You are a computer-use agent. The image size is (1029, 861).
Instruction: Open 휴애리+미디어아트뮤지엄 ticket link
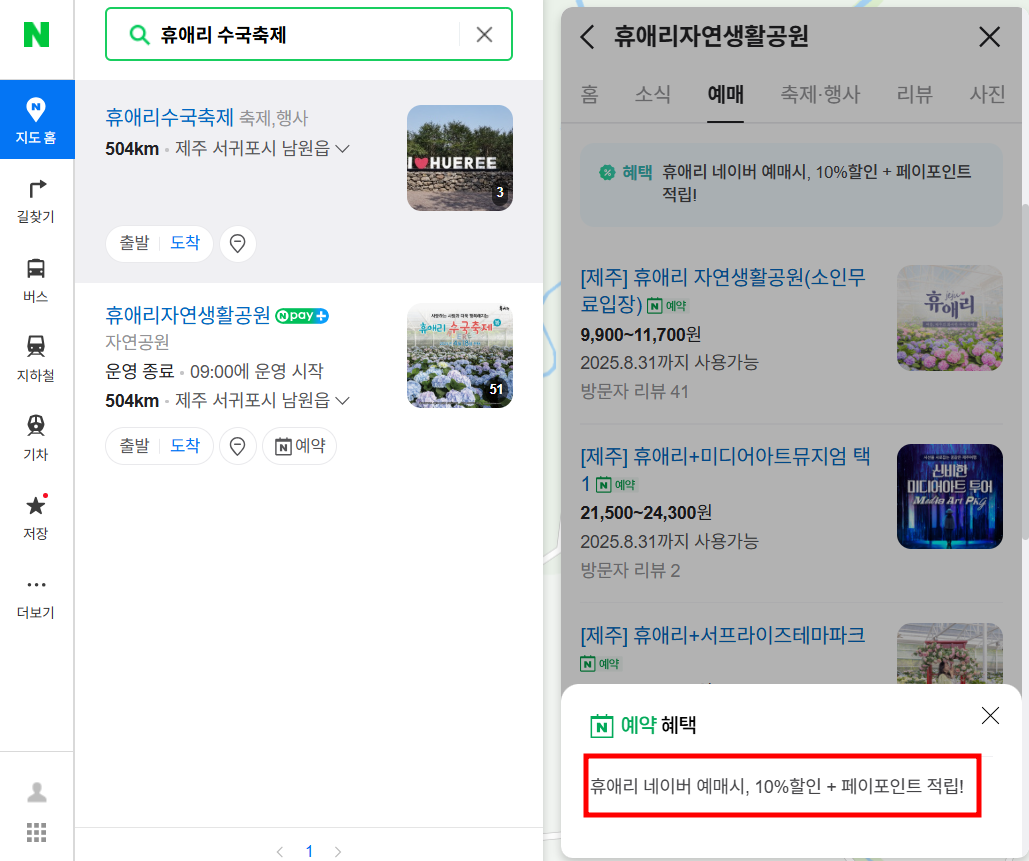click(x=725, y=469)
